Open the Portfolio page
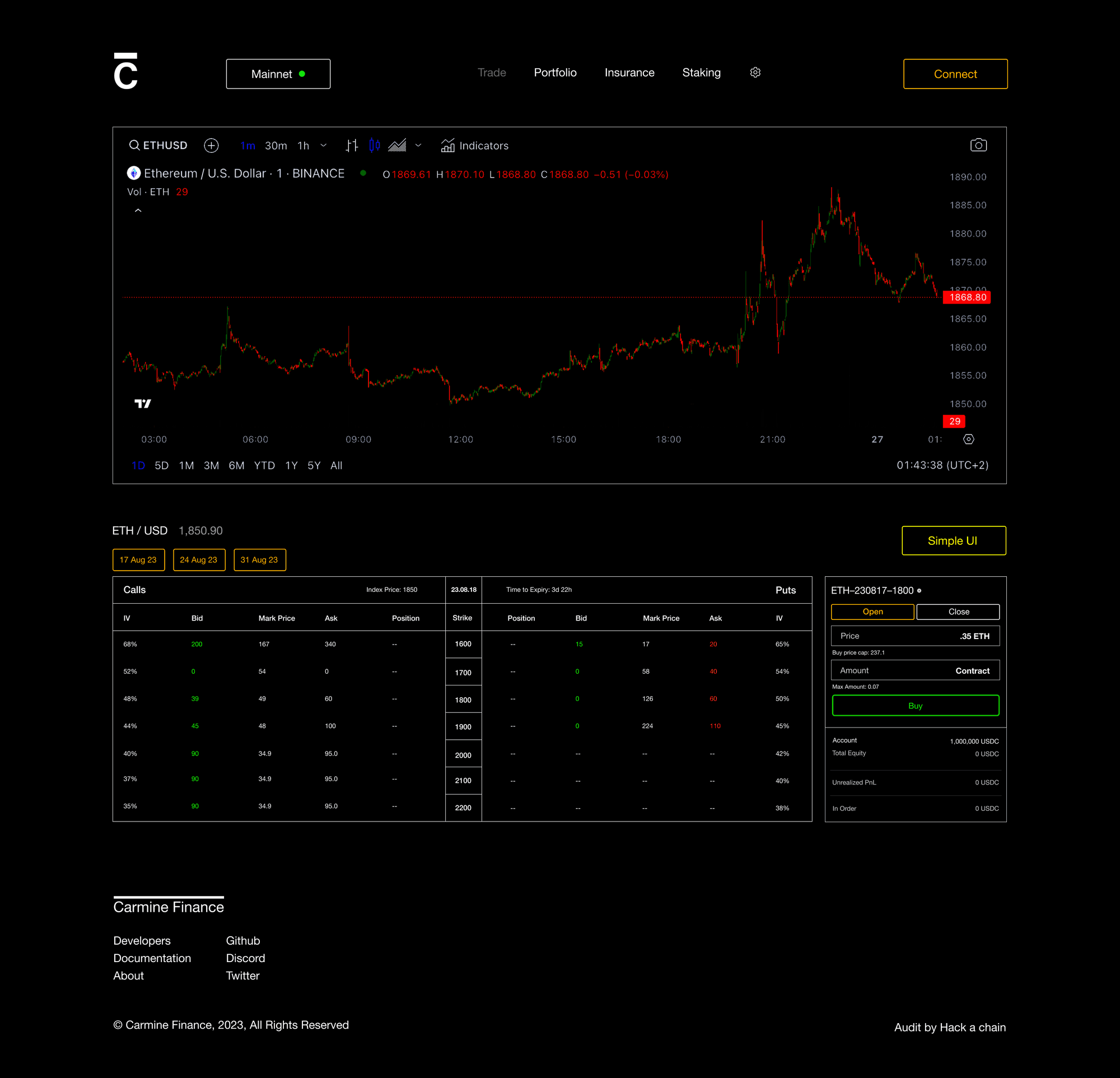This screenshot has width=1120, height=1078. (x=555, y=73)
